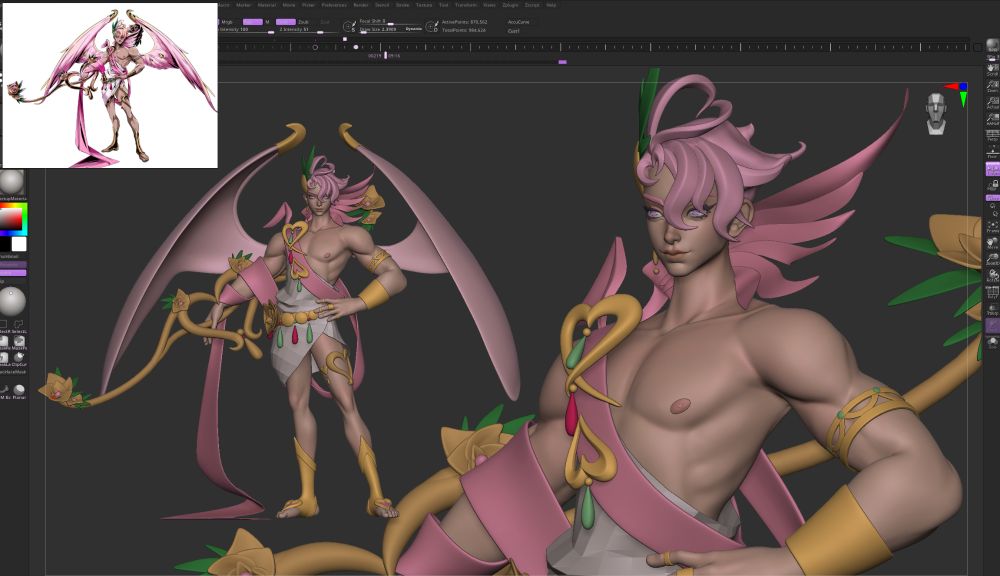Click inside the rainbow color picker square
Screen dimensions: 1000x576
tap(12, 218)
